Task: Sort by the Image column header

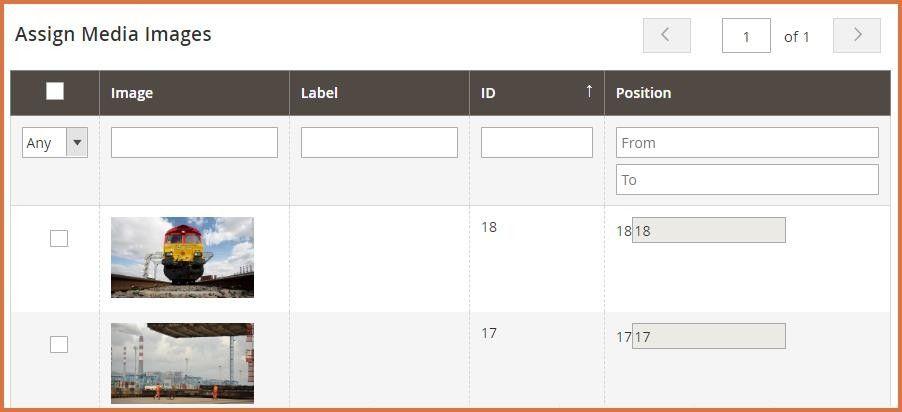Action: click(132, 93)
